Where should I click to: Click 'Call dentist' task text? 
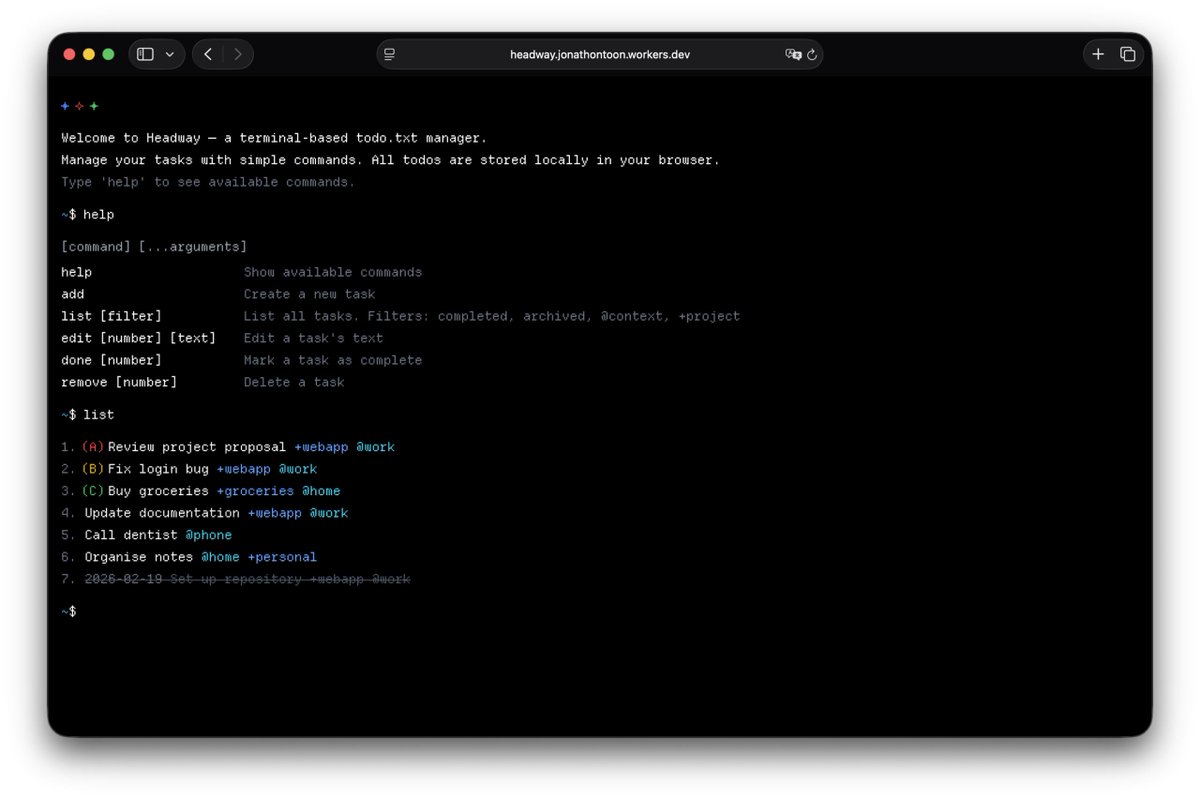131,535
